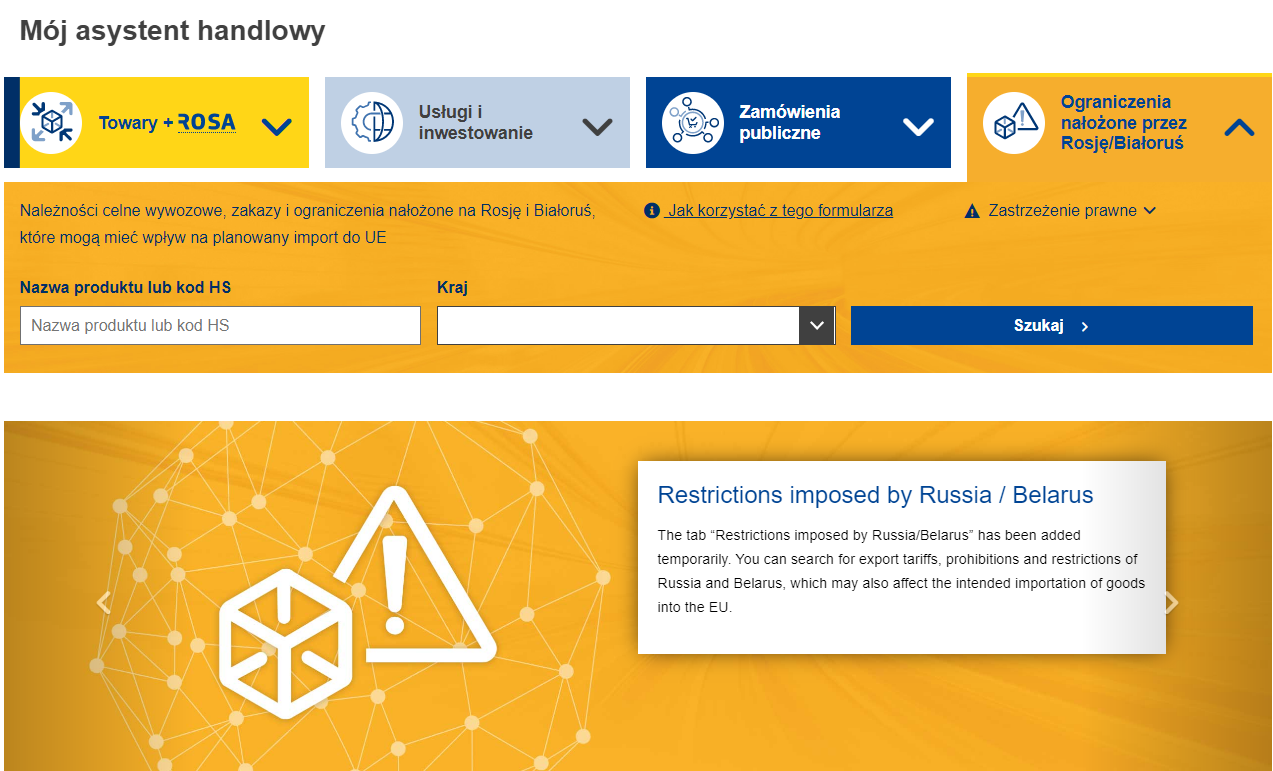This screenshot has width=1273, height=771.
Task: Expand the Towary + ROSA chevron
Action: 276,127
